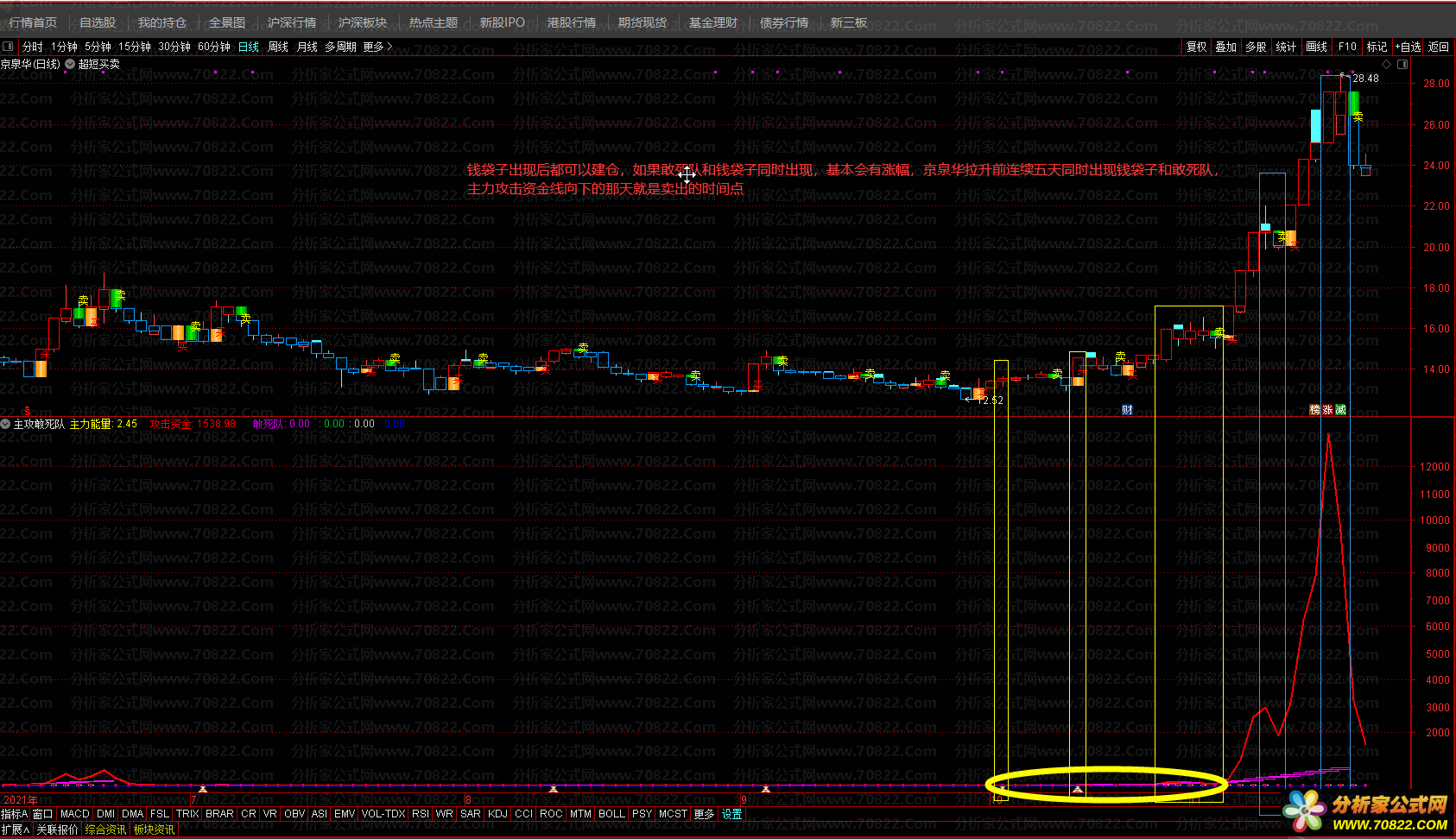This screenshot has height=839, width=1456.
Task: Activate the 画线 drawing tool
Action: click(x=1316, y=47)
